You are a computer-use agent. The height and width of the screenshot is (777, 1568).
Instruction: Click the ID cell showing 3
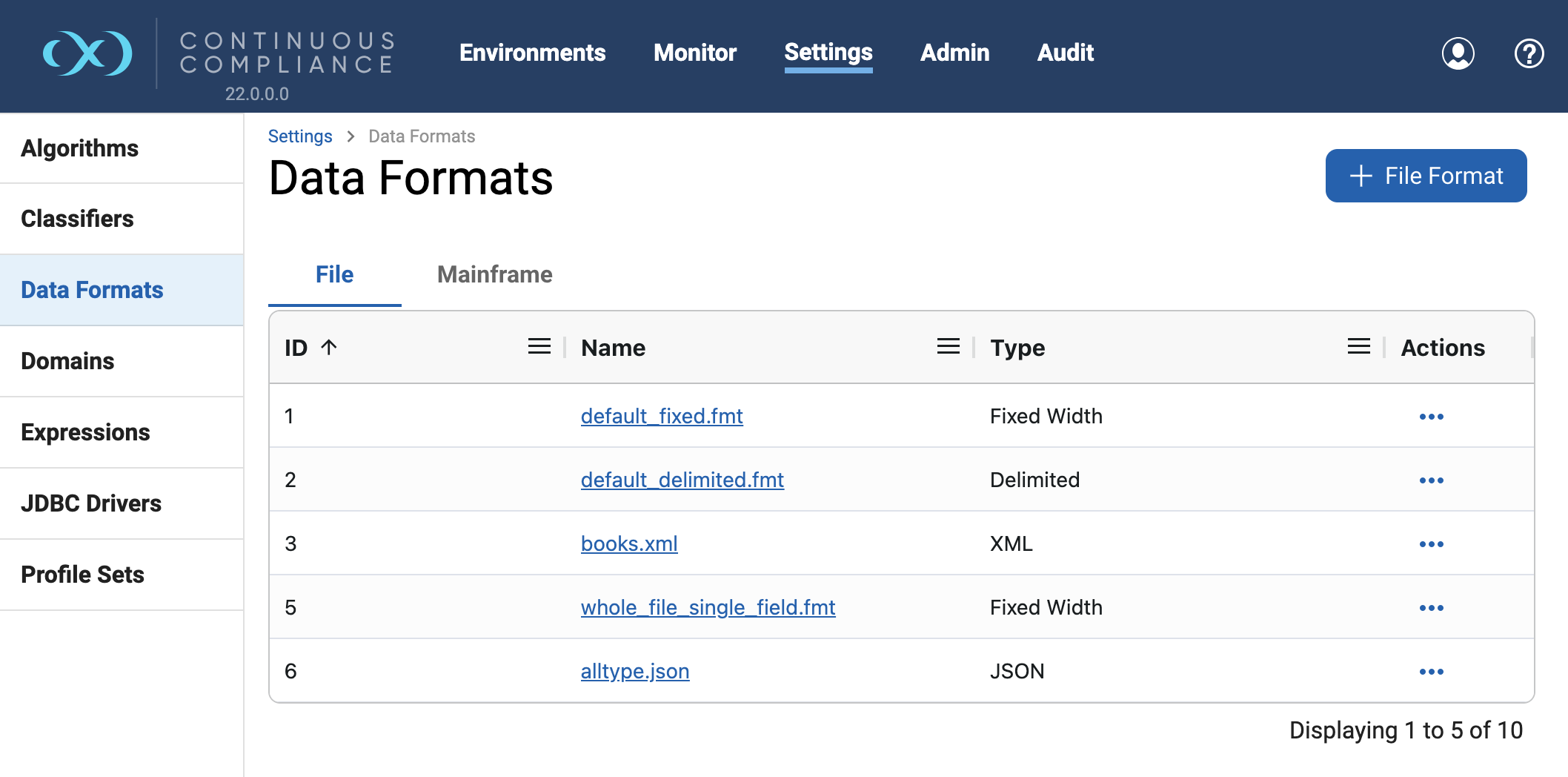(290, 544)
